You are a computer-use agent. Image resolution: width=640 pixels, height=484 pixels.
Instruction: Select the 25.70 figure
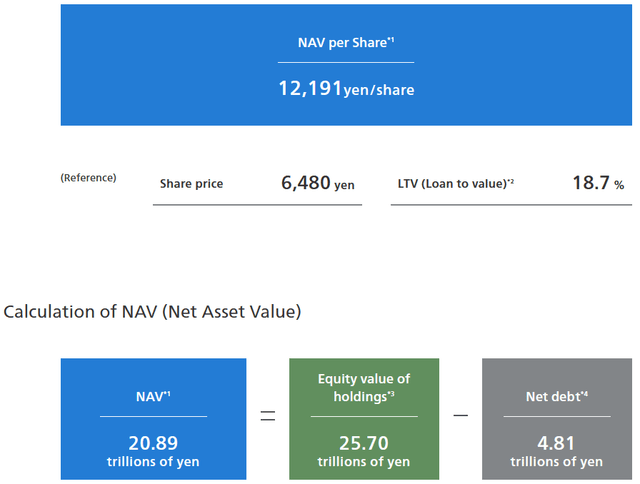point(364,443)
